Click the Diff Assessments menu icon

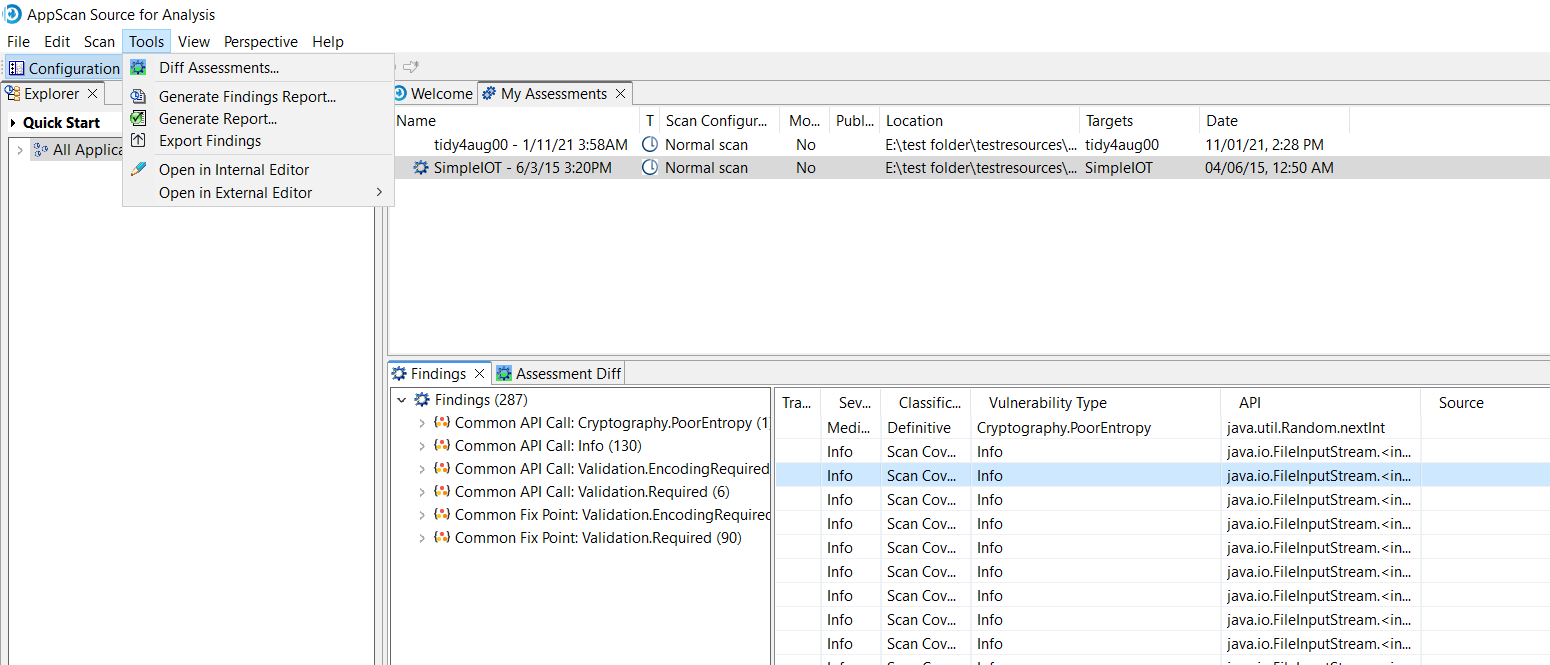point(138,68)
